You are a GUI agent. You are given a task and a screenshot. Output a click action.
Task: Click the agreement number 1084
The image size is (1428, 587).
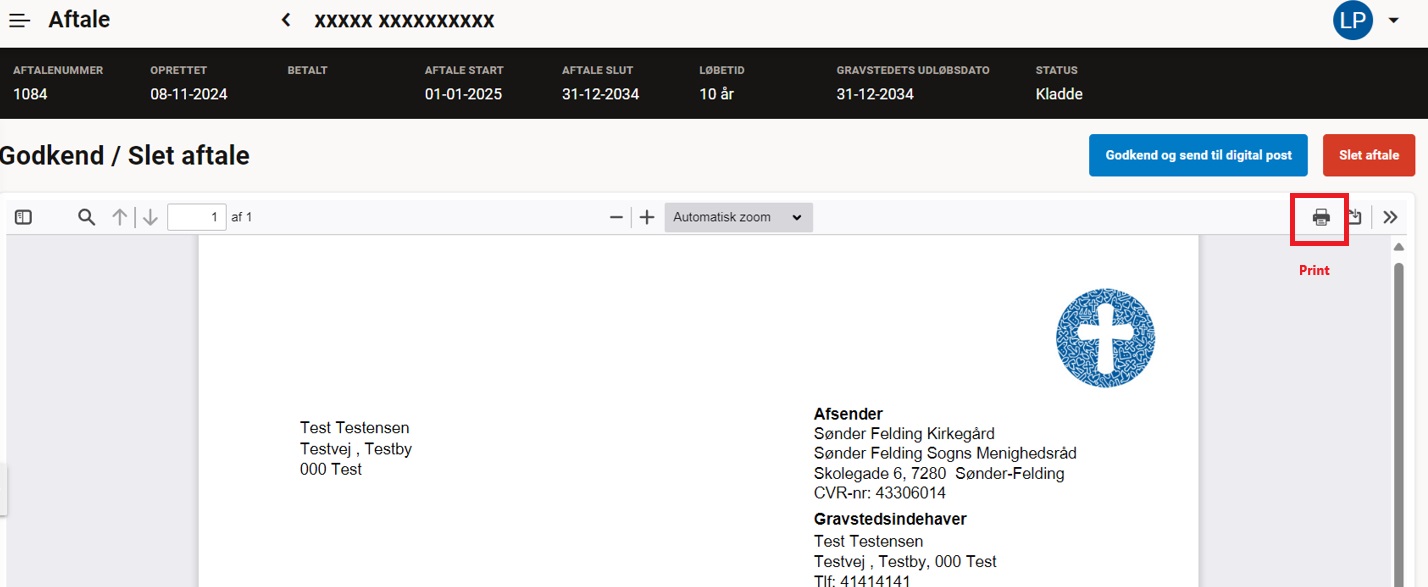30,94
